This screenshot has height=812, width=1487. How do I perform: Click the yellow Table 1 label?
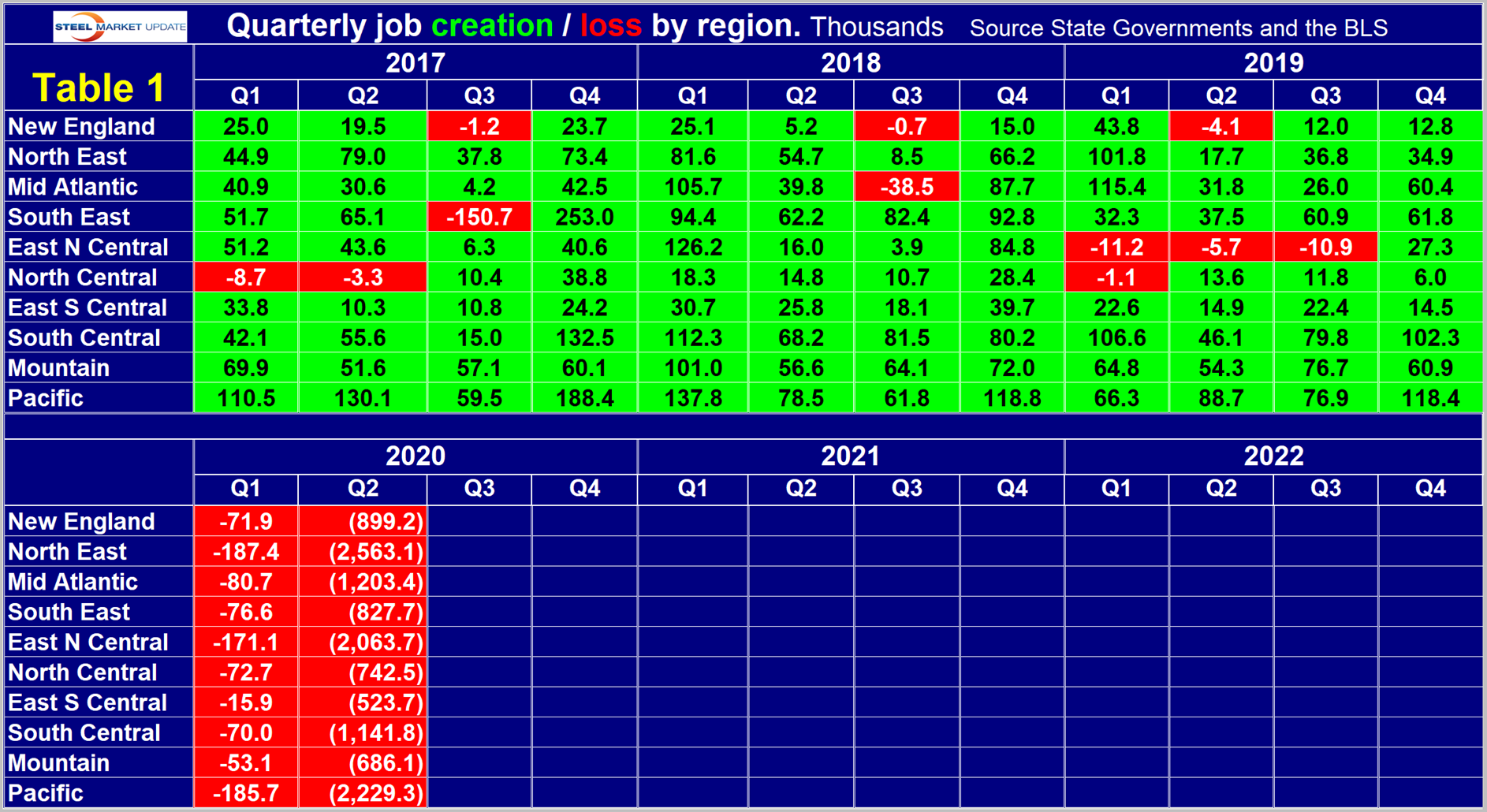point(99,88)
